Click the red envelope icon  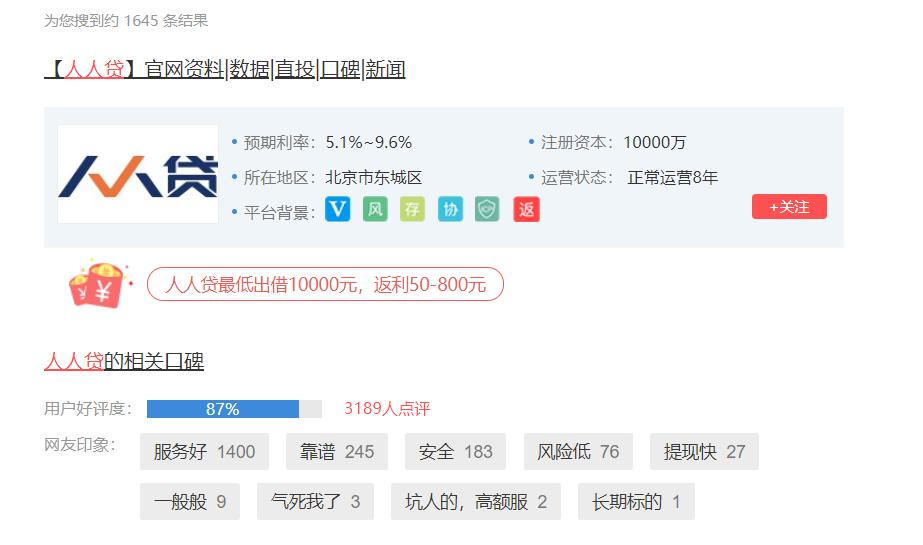[x=98, y=284]
